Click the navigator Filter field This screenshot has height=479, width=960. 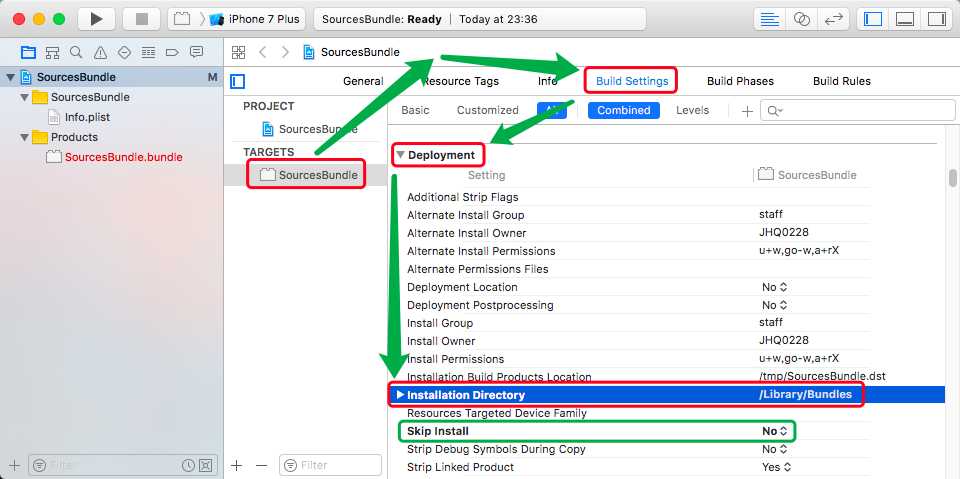click(122, 466)
